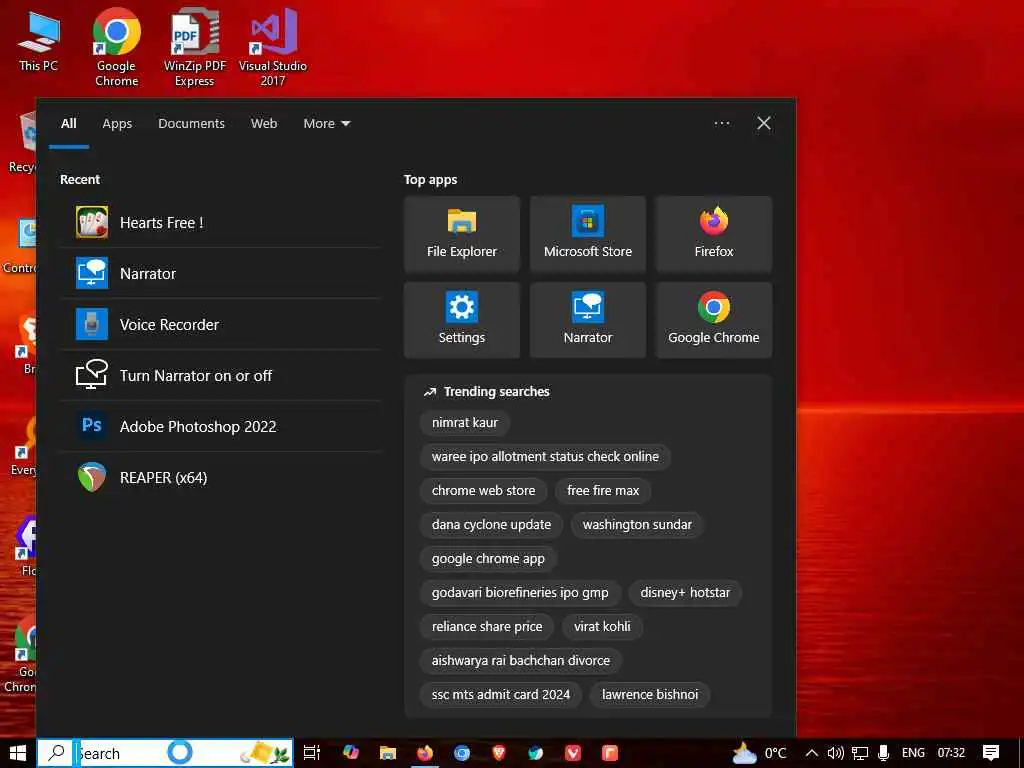Search waree ipo allotment status check online

point(545,456)
